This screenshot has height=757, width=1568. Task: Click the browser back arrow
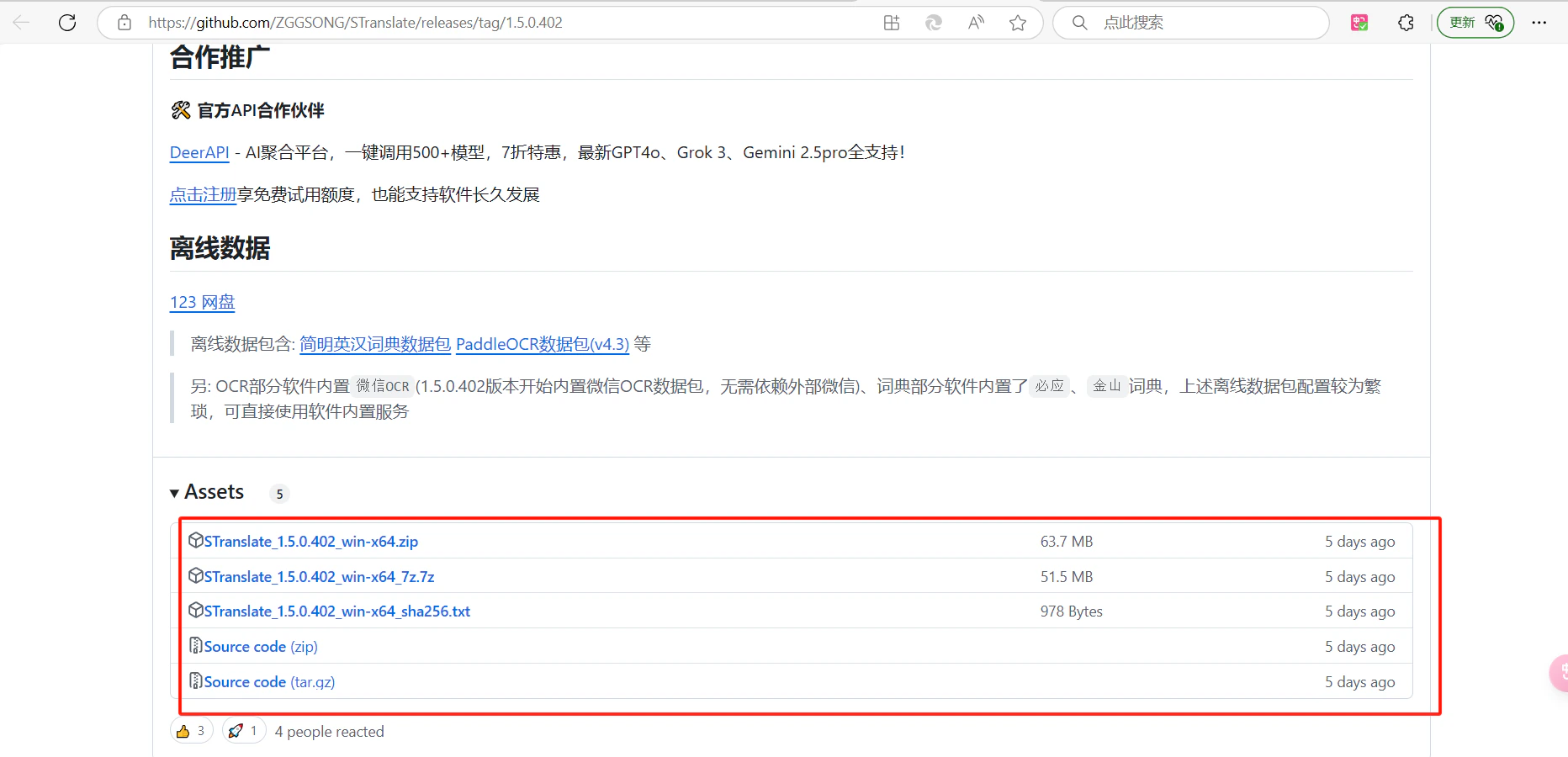pyautogui.click(x=22, y=23)
